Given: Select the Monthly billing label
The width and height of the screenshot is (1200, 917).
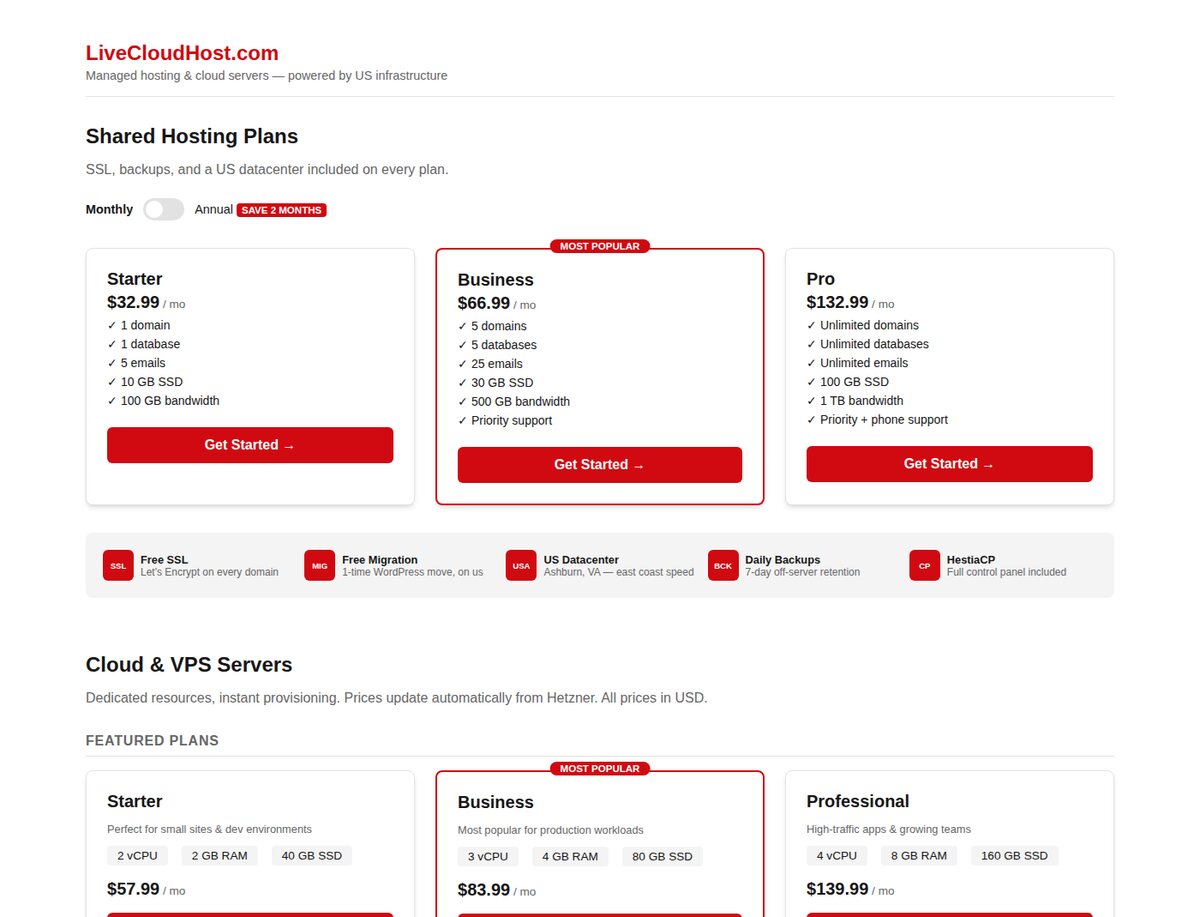Looking at the screenshot, I should pos(109,209).
